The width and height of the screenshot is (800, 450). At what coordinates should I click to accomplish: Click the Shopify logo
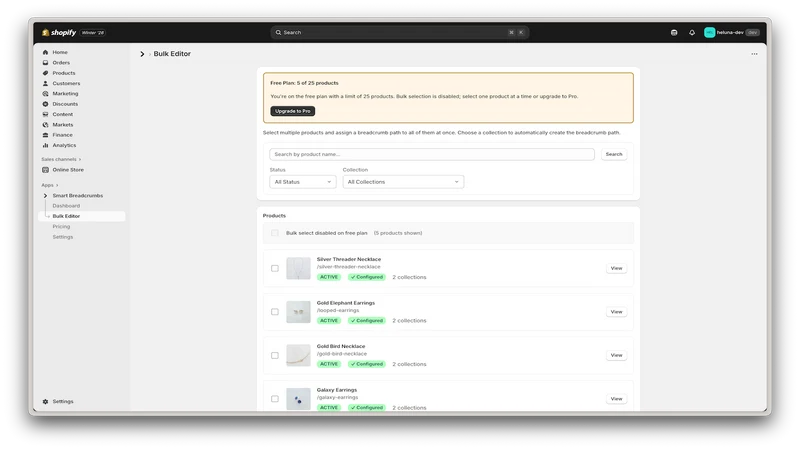point(59,33)
